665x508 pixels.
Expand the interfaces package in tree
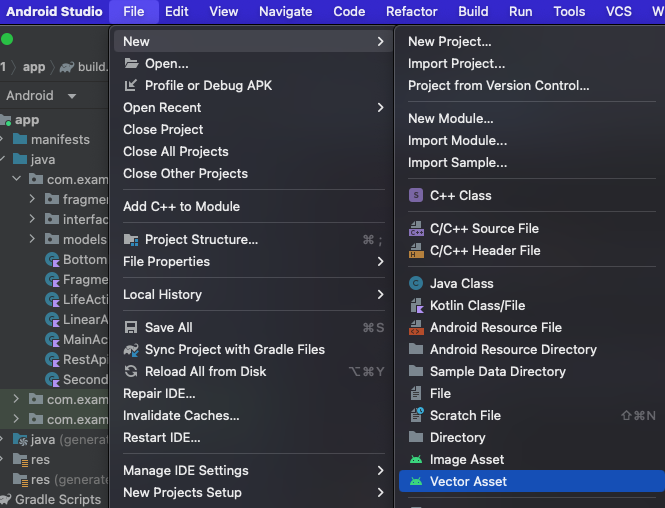point(32,219)
